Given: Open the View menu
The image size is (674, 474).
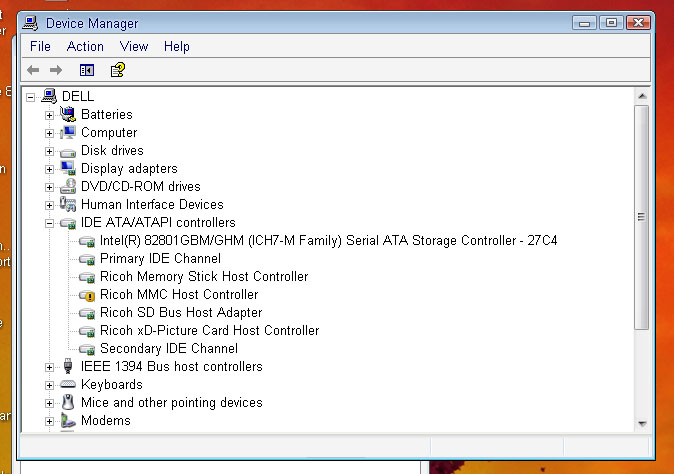Looking at the screenshot, I should tap(134, 46).
